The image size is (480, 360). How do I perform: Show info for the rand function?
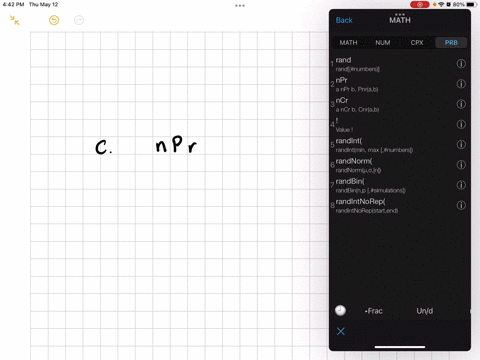pyautogui.click(x=461, y=64)
